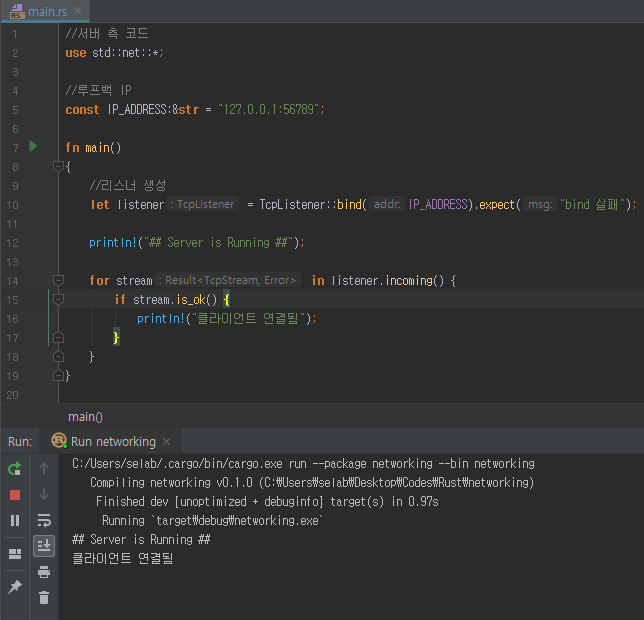Clear all console output with trash icon
Screen dimensions: 644x620
pos(44,598)
